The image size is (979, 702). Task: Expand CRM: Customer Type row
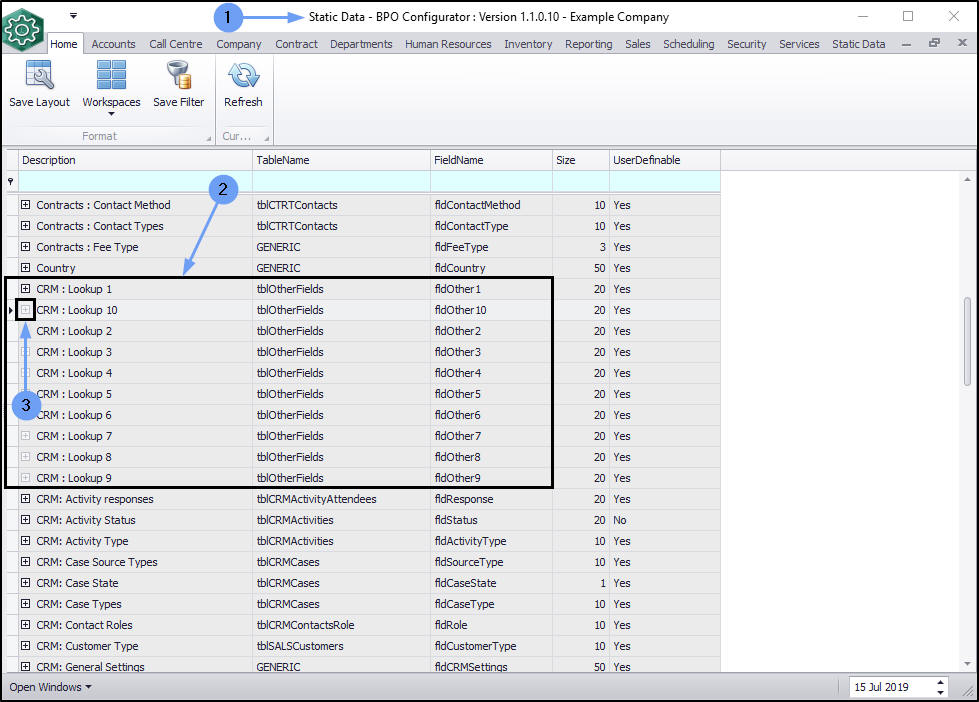click(x=25, y=646)
